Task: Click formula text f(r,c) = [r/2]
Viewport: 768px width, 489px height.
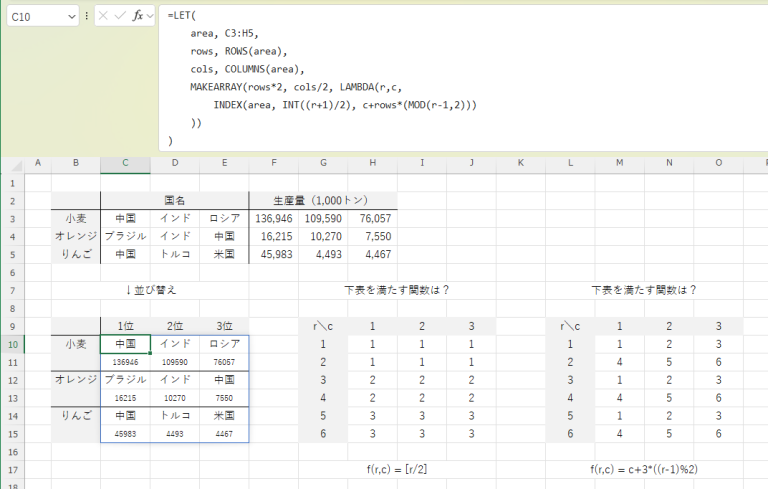Action: tap(397, 469)
